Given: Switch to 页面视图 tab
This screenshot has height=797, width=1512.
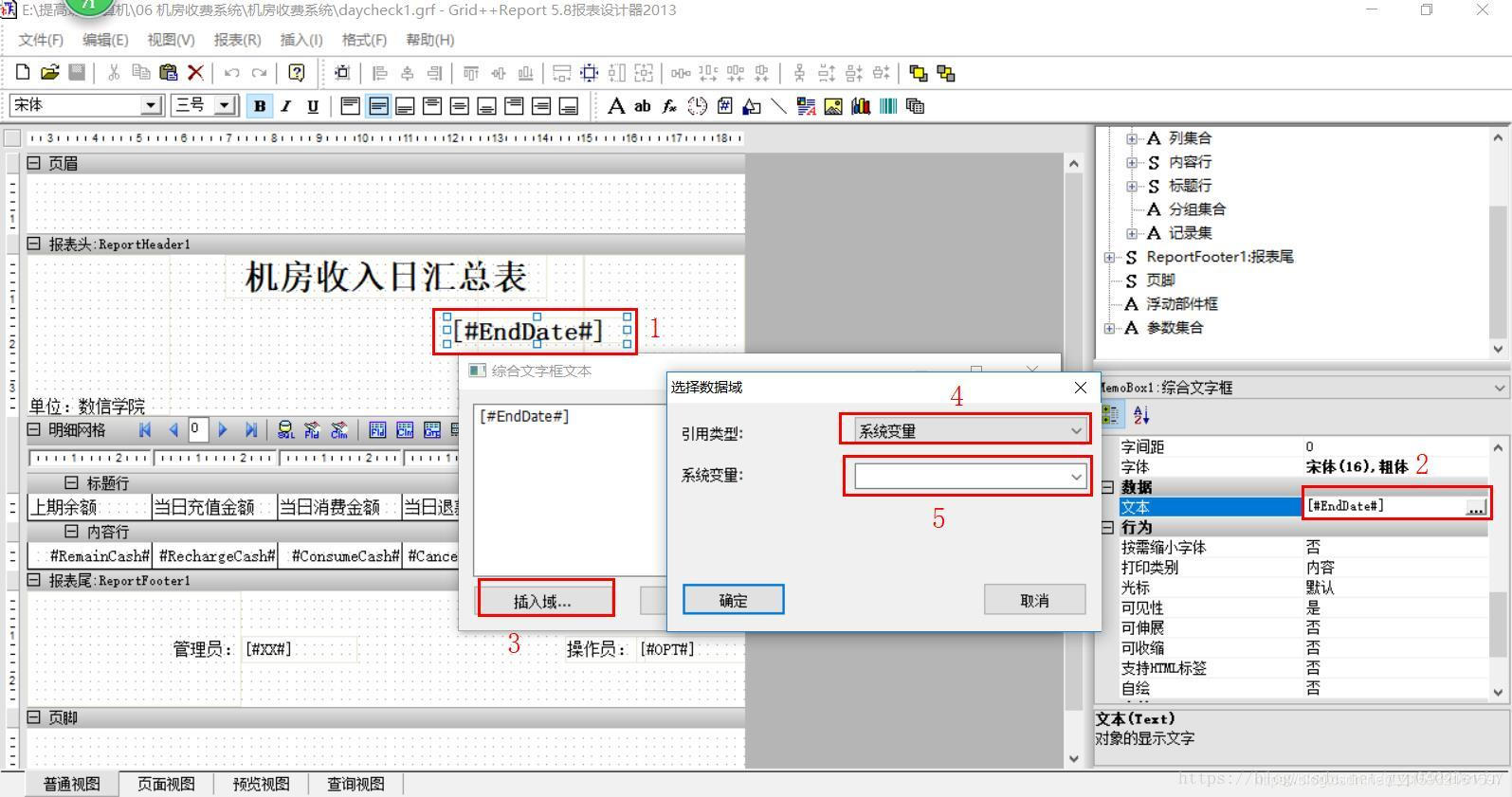Looking at the screenshot, I should pos(166,784).
